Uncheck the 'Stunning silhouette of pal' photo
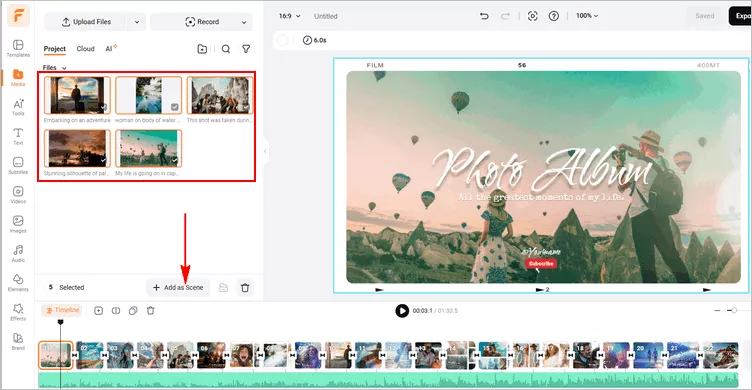 (x=104, y=160)
